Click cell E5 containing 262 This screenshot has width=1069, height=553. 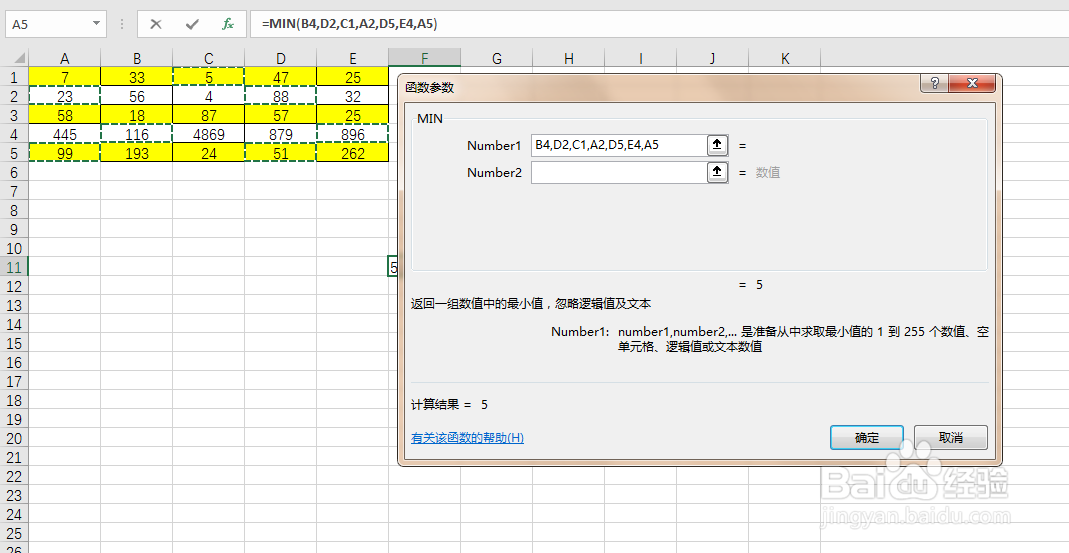(352, 153)
